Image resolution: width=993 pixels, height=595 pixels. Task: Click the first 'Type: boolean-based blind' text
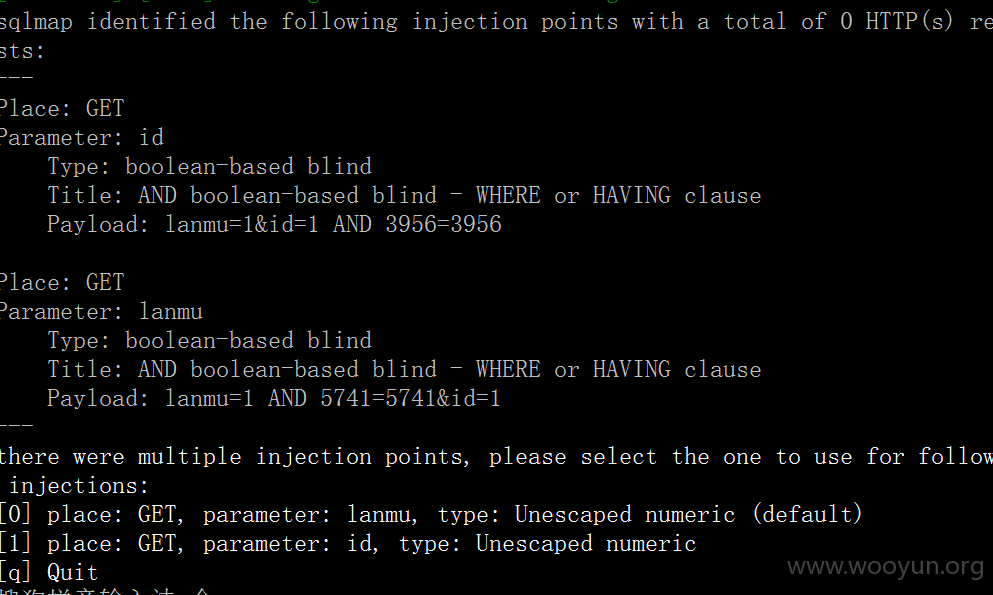click(x=210, y=166)
